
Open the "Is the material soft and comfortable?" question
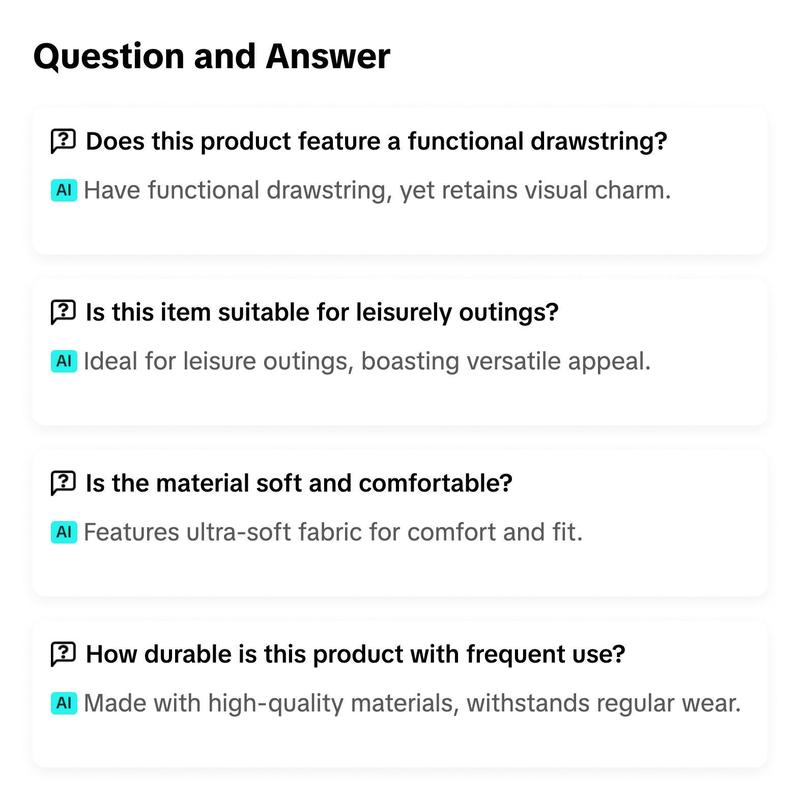click(299, 483)
